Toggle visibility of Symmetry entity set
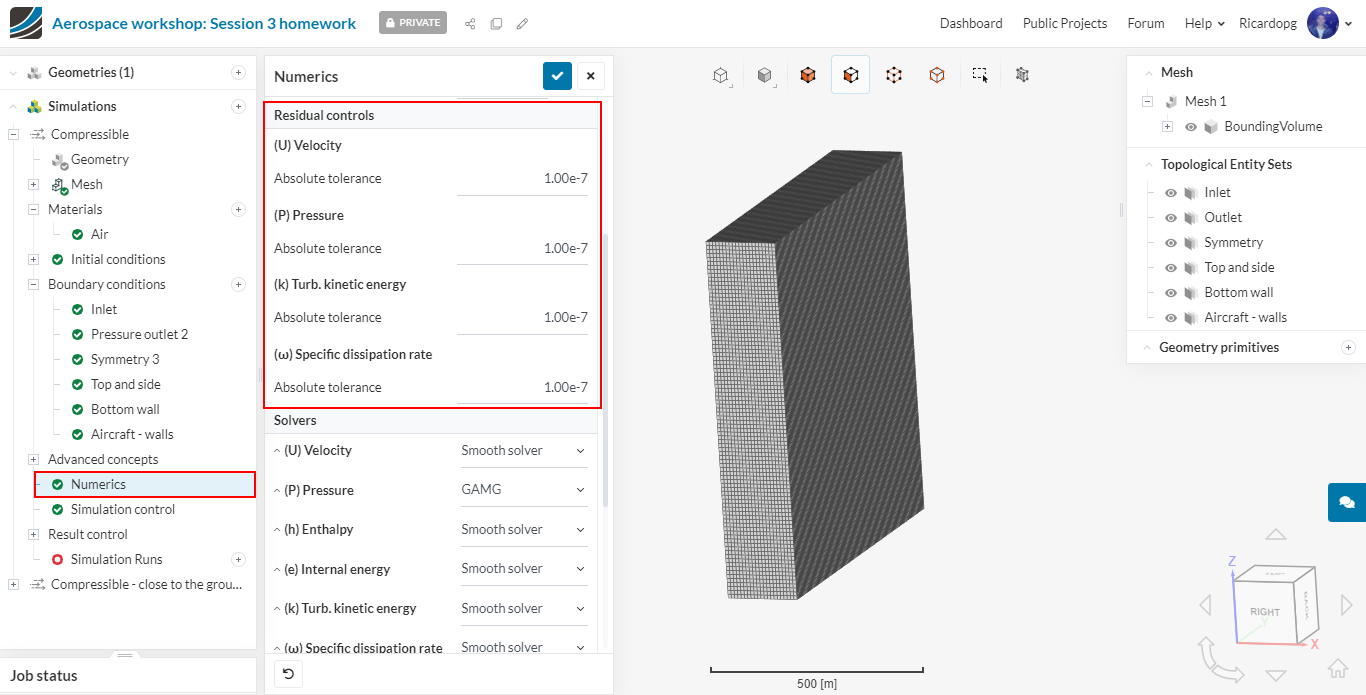1366x695 pixels. click(x=1171, y=243)
